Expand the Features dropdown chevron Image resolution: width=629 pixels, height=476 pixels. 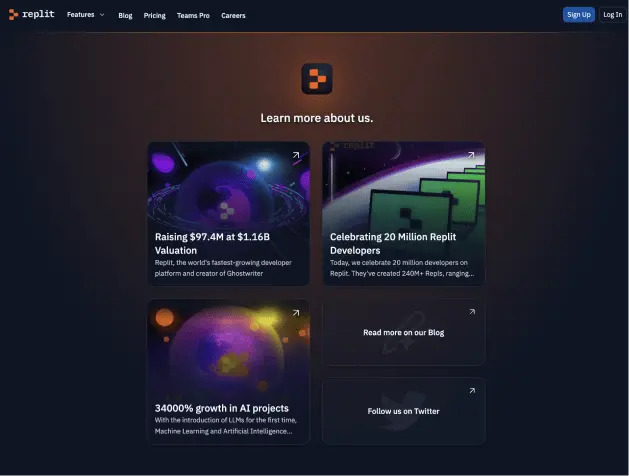pos(102,15)
